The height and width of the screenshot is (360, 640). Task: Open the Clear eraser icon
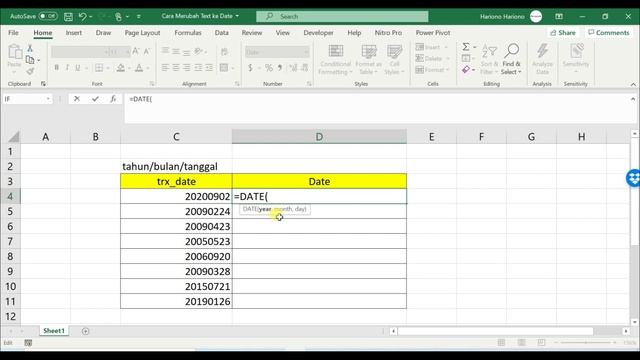tap(466, 70)
